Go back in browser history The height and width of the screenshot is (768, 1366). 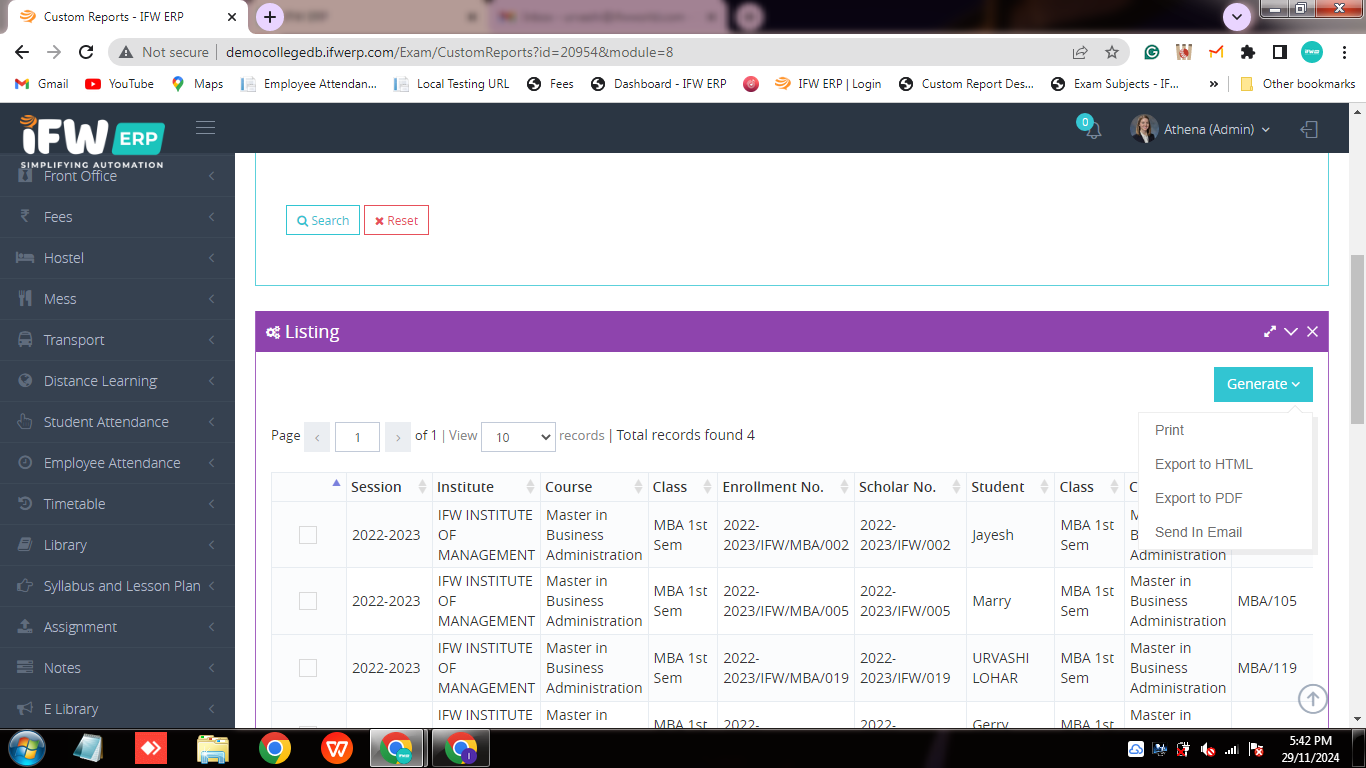pos(22,52)
